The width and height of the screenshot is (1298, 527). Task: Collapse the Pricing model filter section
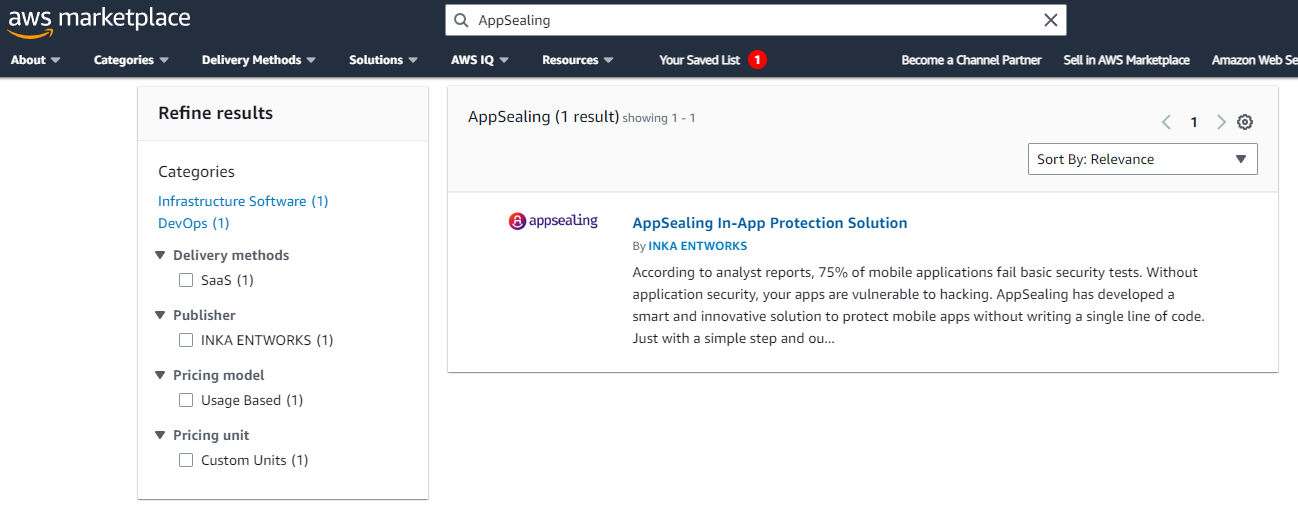click(160, 375)
